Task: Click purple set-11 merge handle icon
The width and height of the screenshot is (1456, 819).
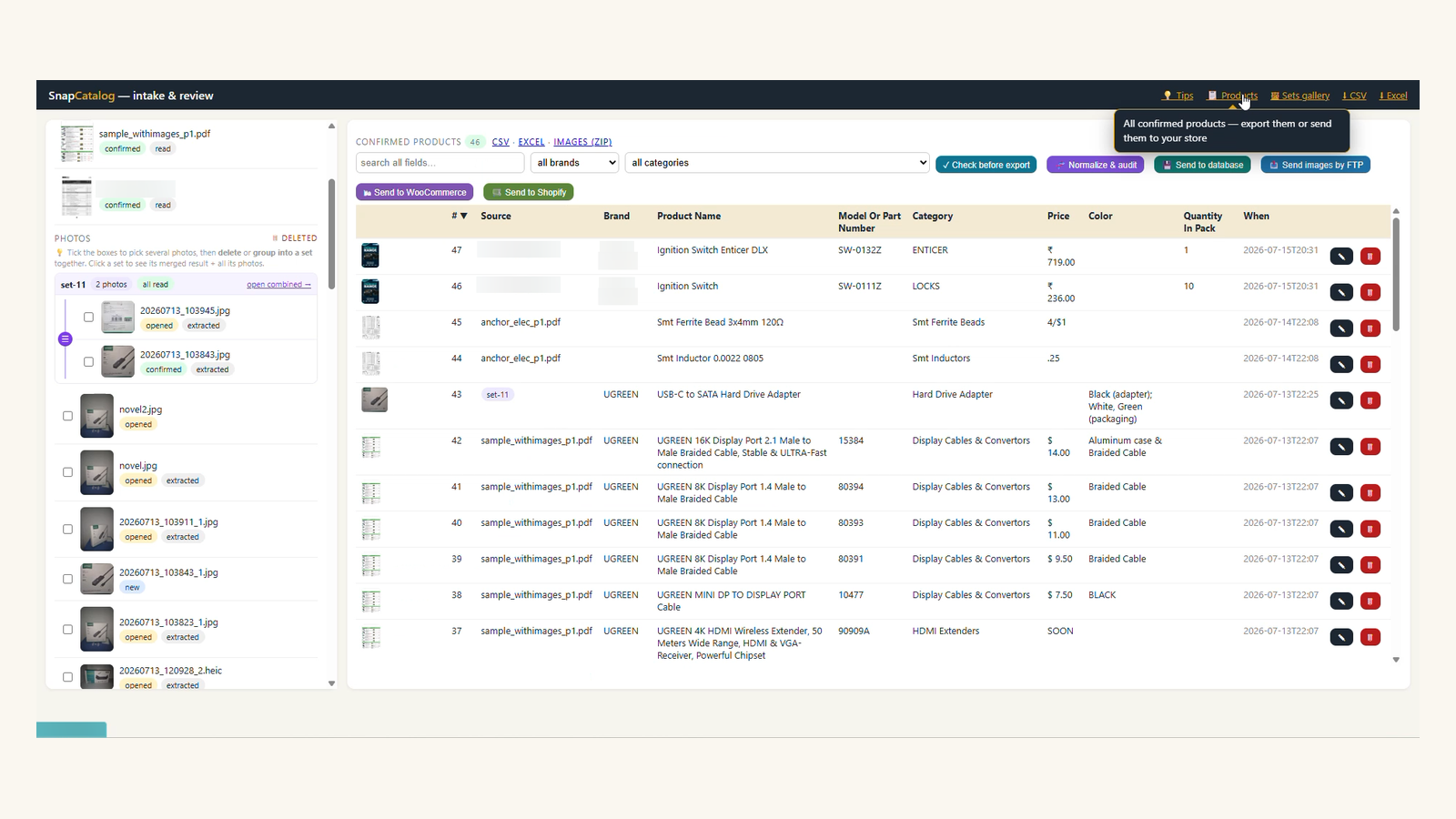Action: 65,339
